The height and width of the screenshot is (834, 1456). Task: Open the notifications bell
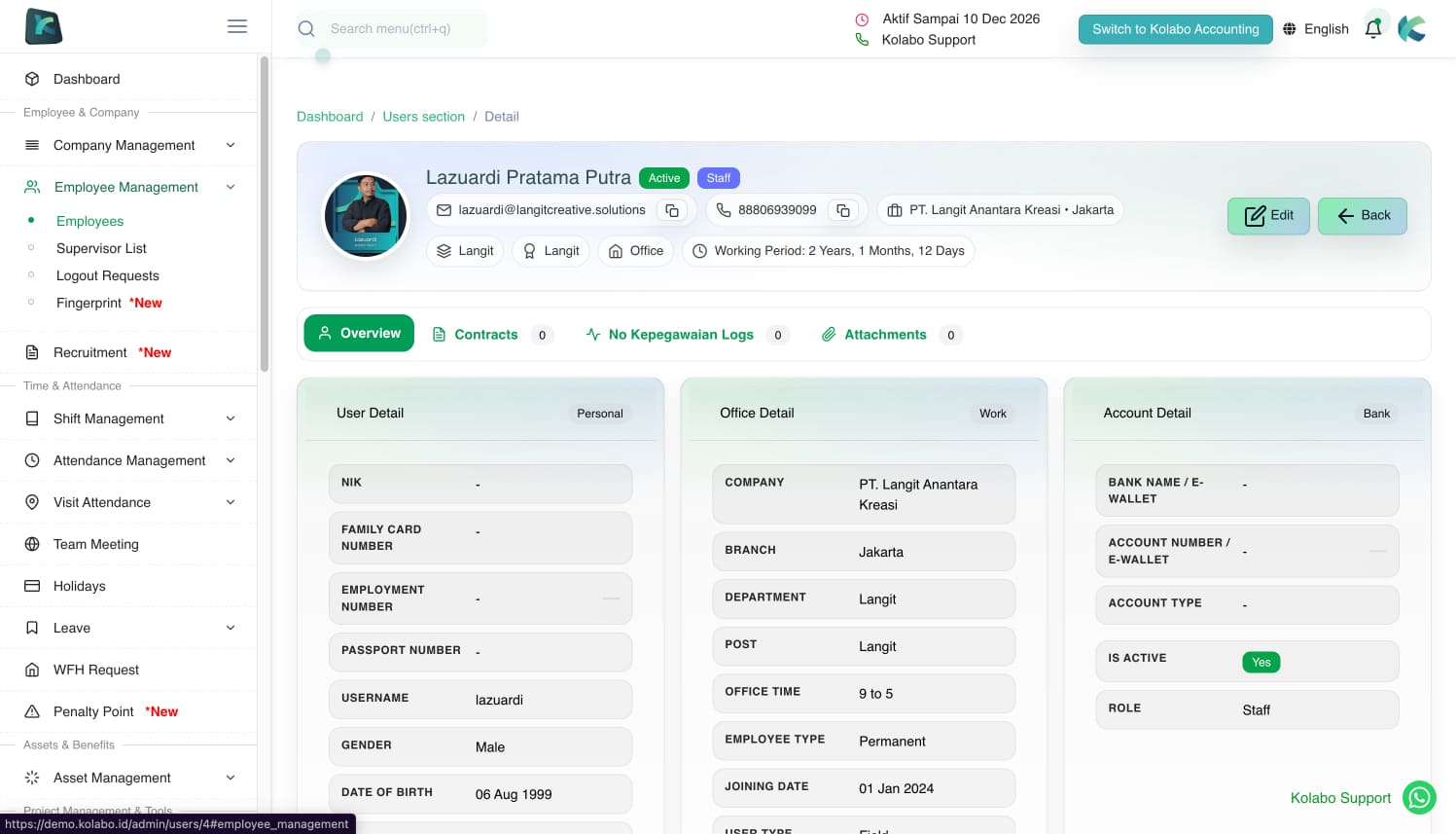[x=1372, y=29]
